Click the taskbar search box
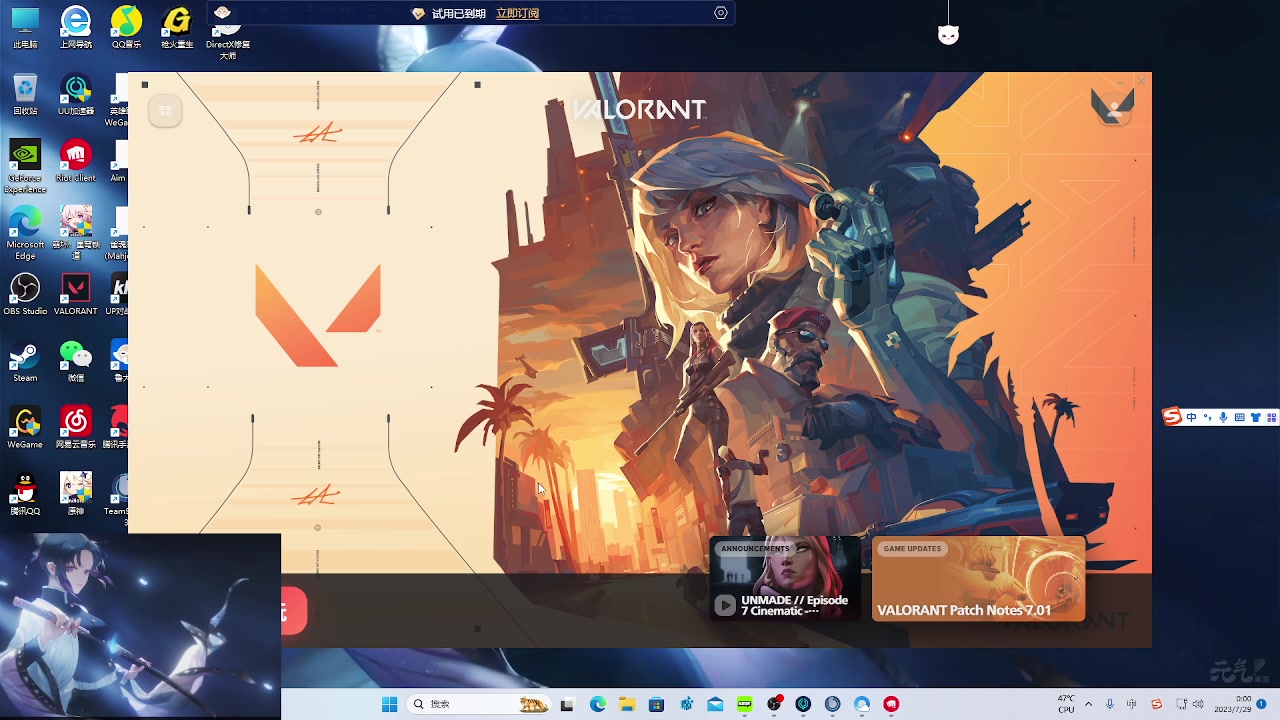1280x720 pixels. coord(480,704)
